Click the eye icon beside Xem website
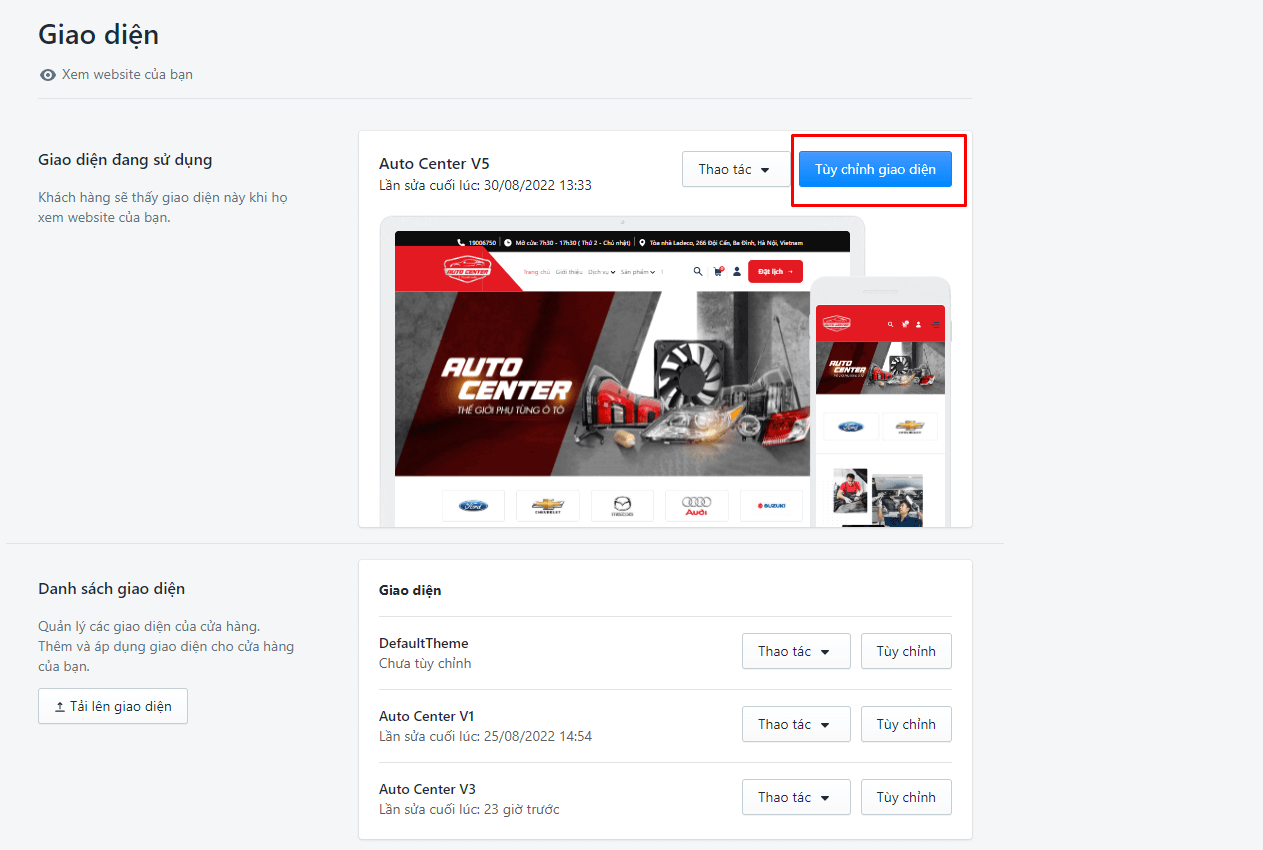The image size is (1263, 850). pyautogui.click(x=47, y=75)
